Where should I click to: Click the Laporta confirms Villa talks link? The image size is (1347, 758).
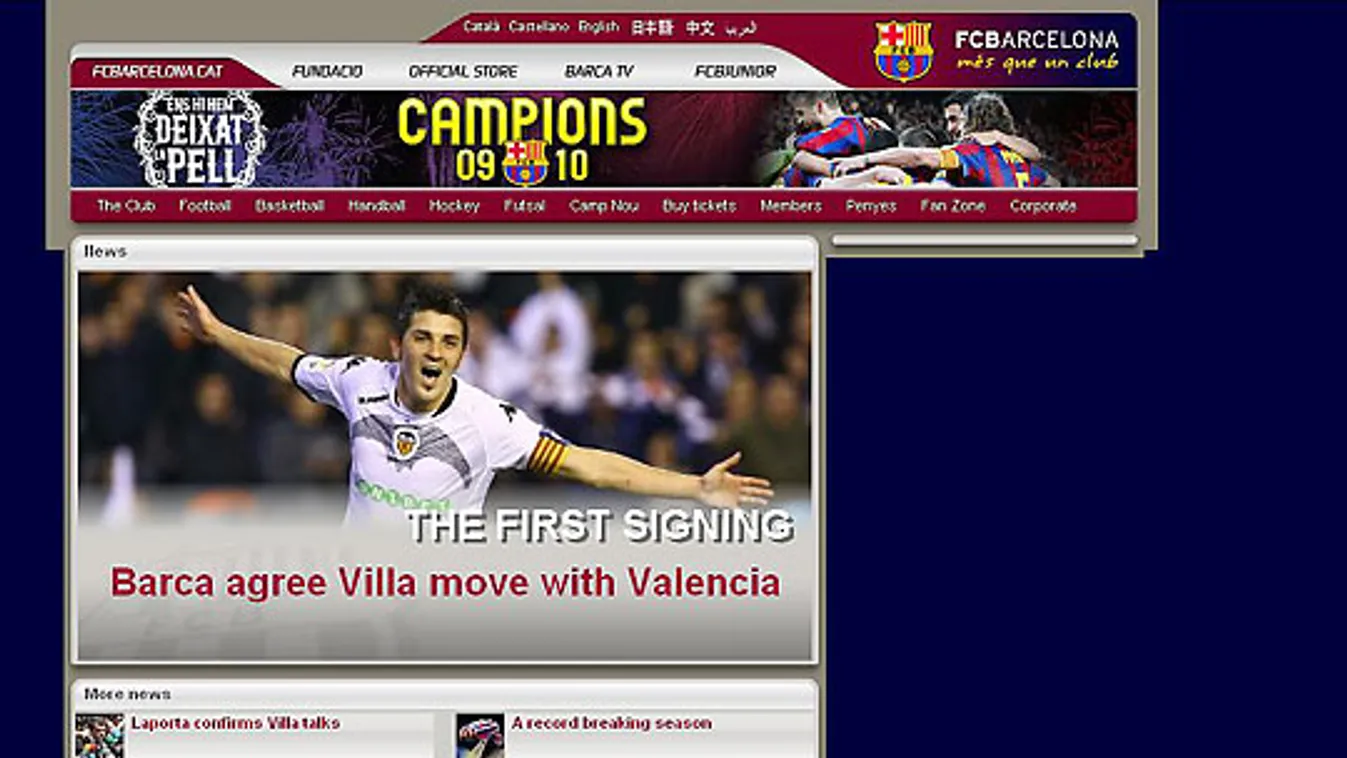235,723
